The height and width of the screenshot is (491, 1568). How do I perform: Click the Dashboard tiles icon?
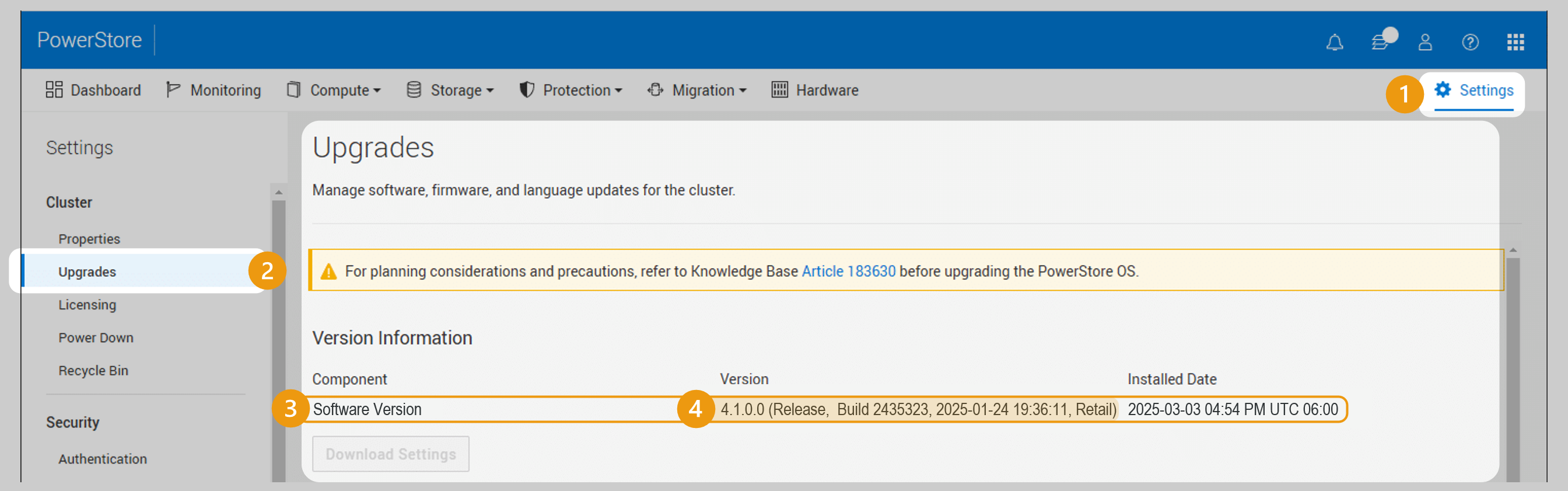(x=54, y=89)
